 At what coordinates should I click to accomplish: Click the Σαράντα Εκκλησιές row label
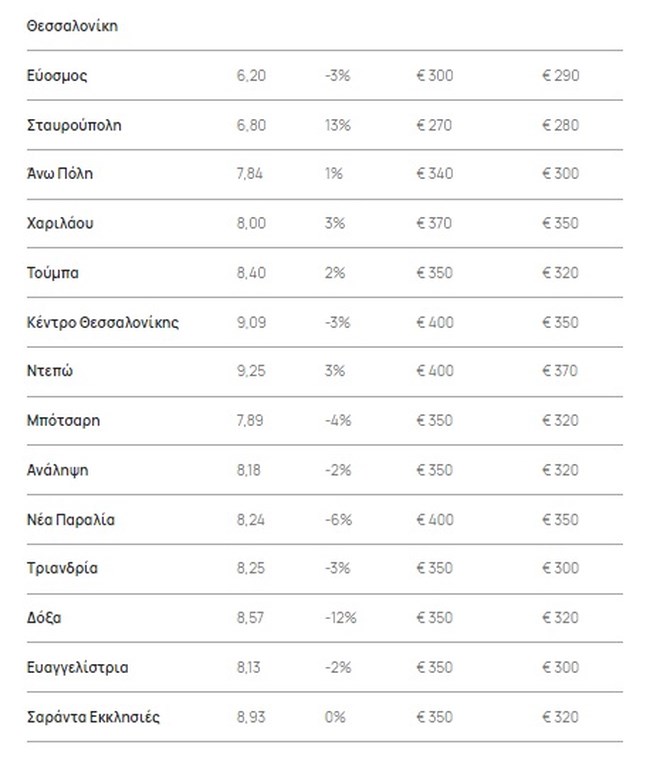pyautogui.click(x=93, y=717)
